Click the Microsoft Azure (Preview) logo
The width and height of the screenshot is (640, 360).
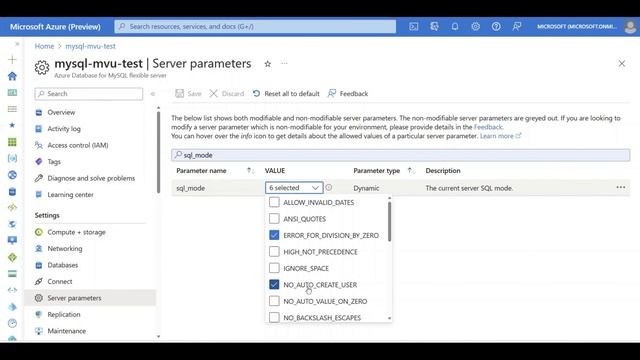coord(55,27)
